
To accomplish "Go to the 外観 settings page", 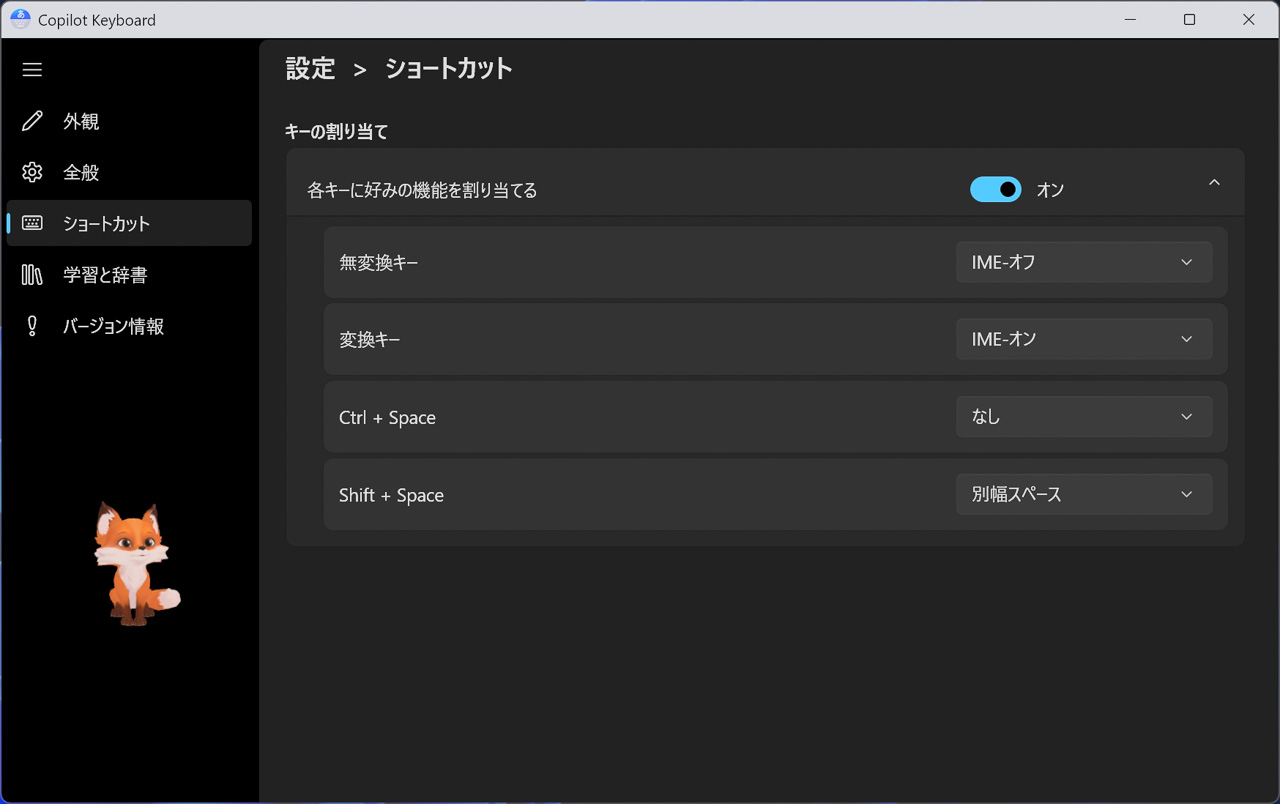I will [82, 121].
